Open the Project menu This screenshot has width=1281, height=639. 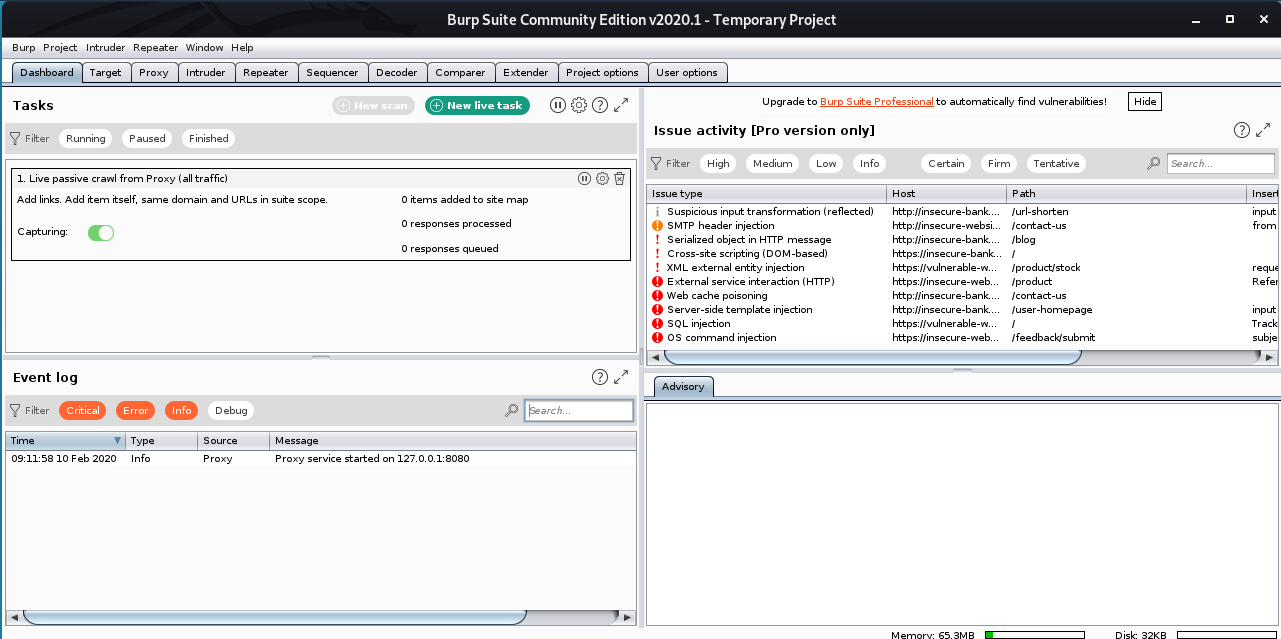(x=60, y=47)
